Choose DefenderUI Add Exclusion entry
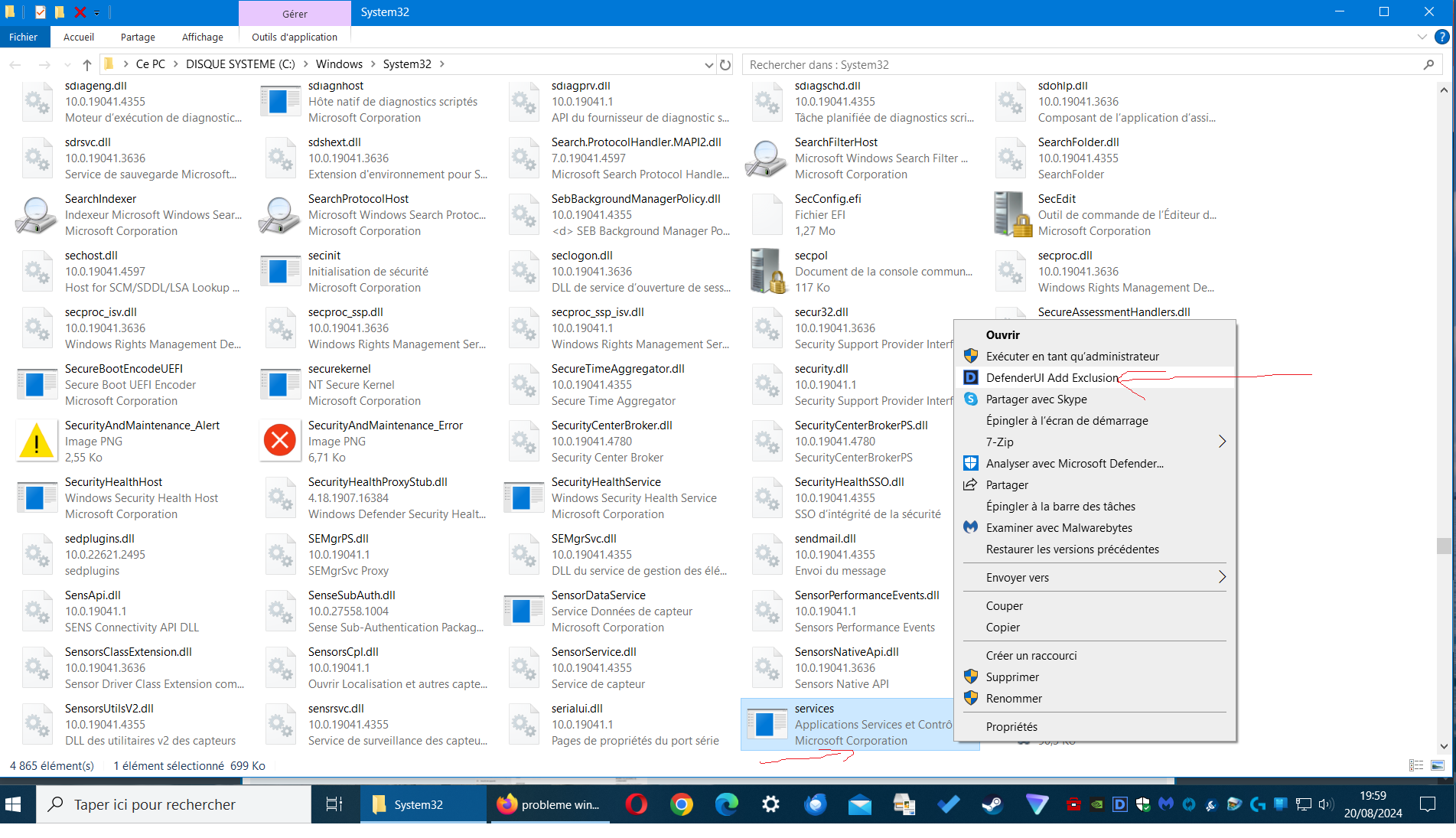Image resolution: width=1456 pixels, height=838 pixels. point(1095,377)
